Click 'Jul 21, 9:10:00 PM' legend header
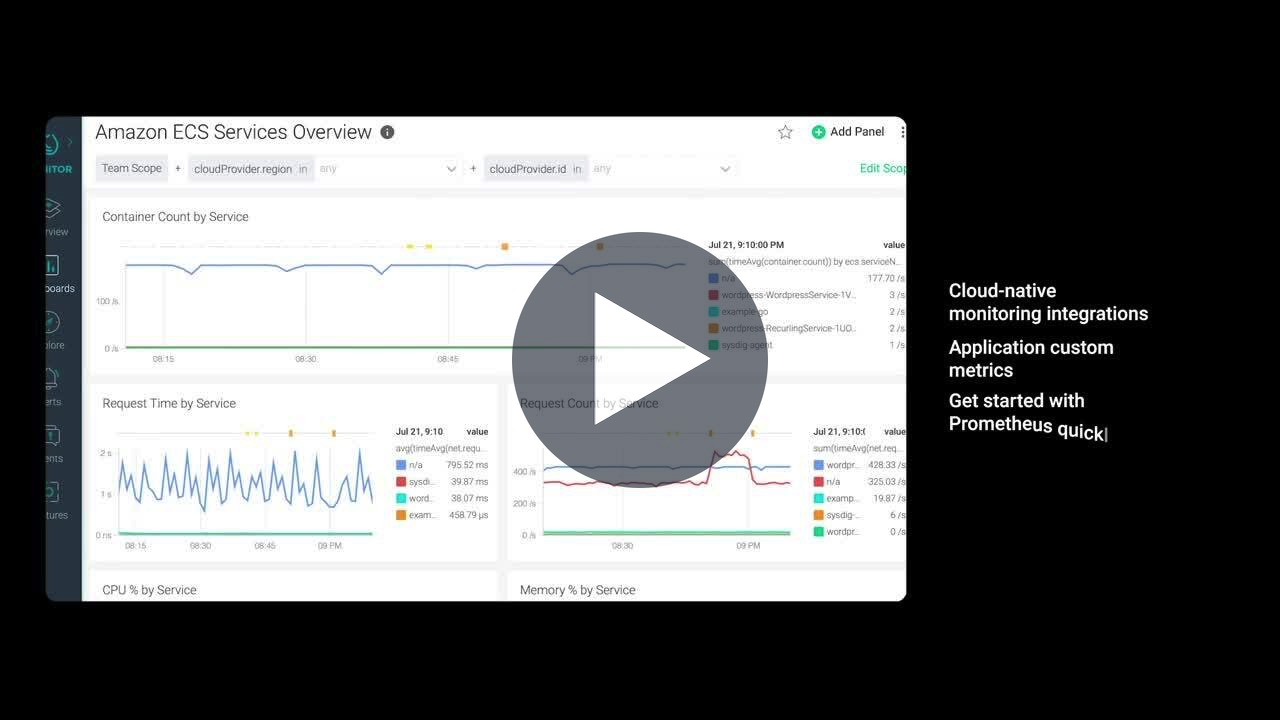This screenshot has height=720, width=1280. (x=746, y=245)
